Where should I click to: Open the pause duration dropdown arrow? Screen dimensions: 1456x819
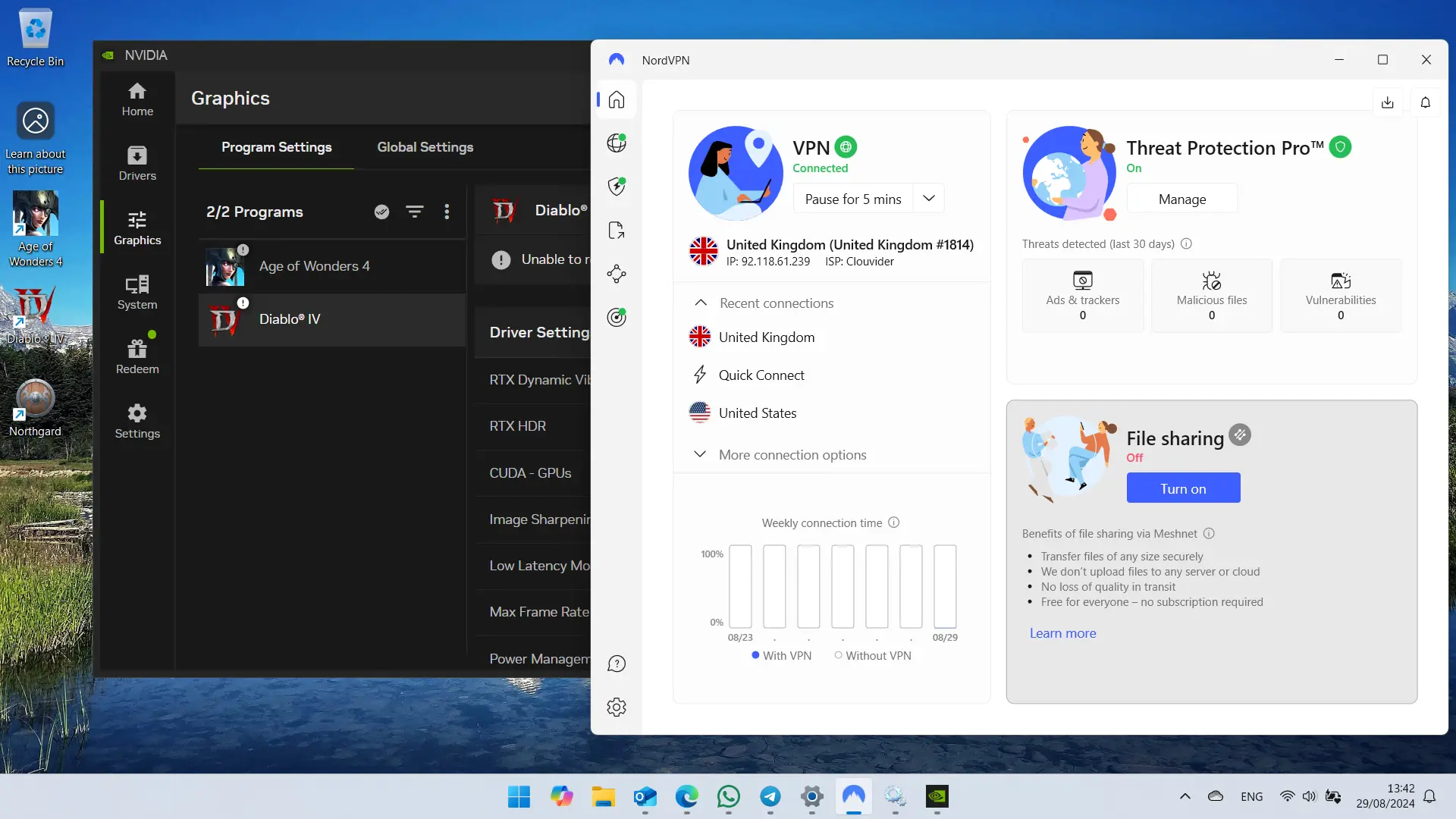[x=929, y=199]
